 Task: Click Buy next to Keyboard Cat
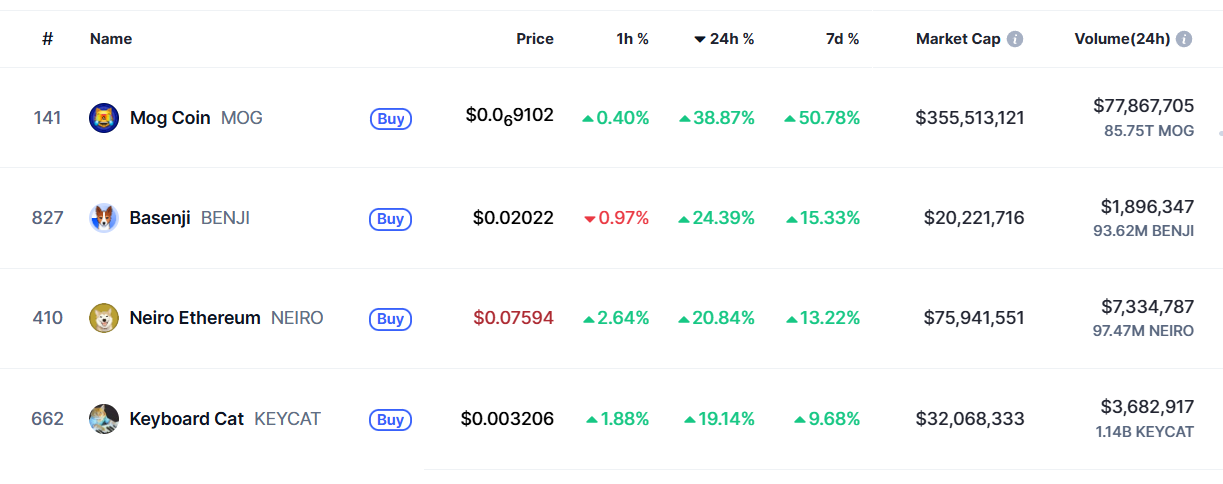[x=391, y=420]
